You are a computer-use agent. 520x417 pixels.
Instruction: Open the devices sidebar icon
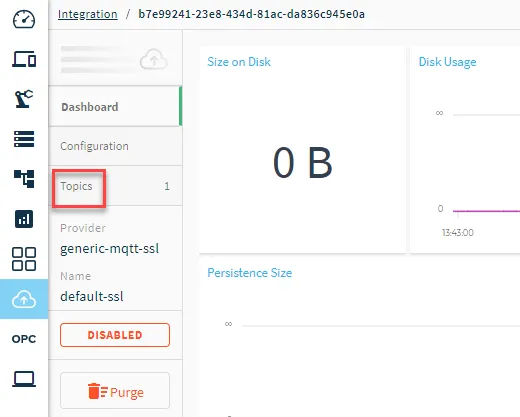pyautogui.click(x=24, y=59)
